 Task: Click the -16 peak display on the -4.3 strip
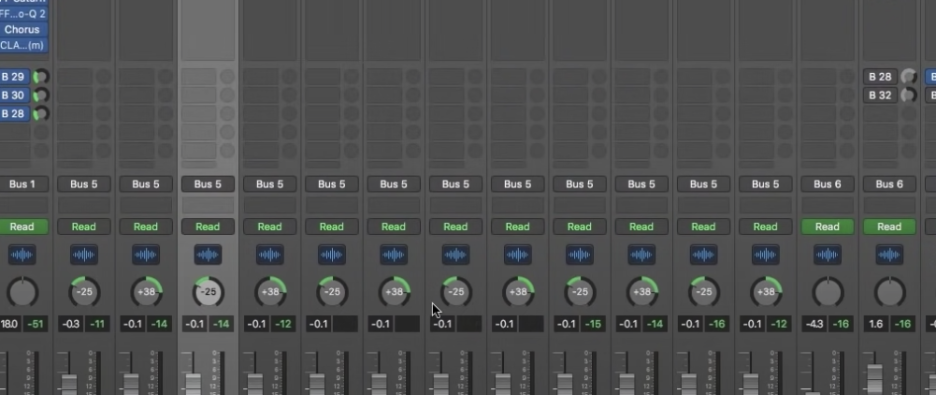tap(841, 324)
